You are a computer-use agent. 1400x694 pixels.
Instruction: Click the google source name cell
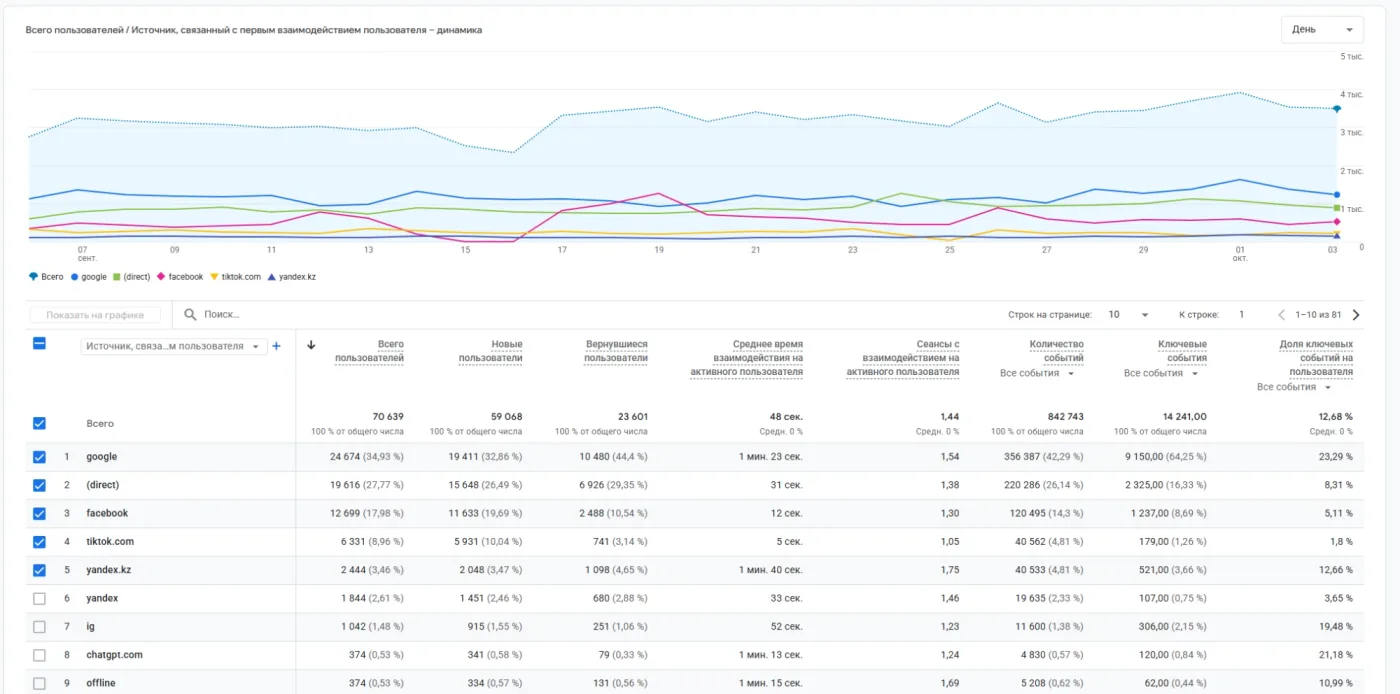102,457
